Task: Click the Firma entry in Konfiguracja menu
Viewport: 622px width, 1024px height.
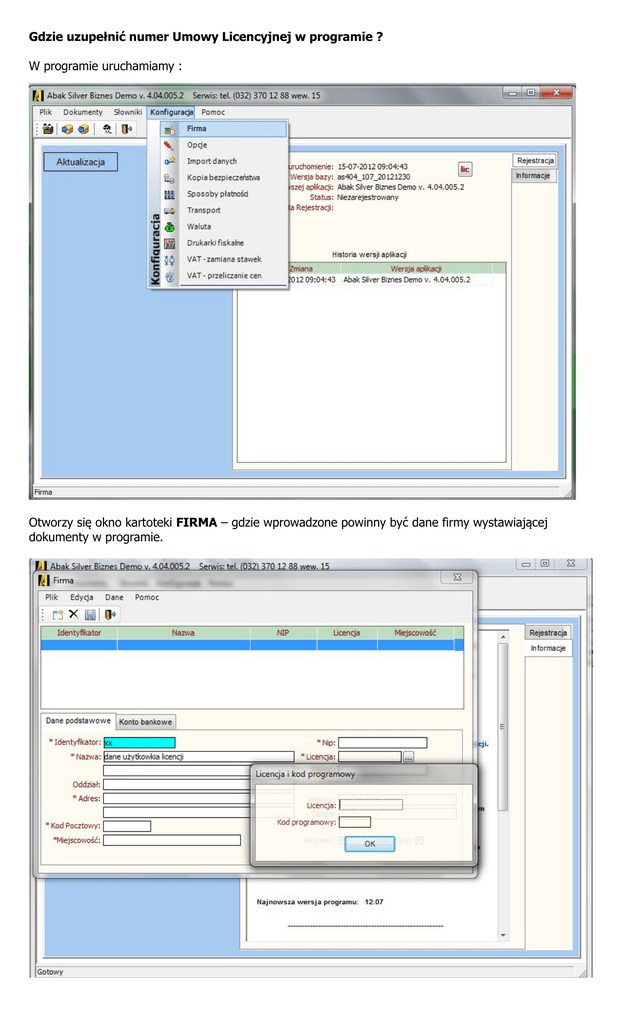Action: (x=197, y=129)
